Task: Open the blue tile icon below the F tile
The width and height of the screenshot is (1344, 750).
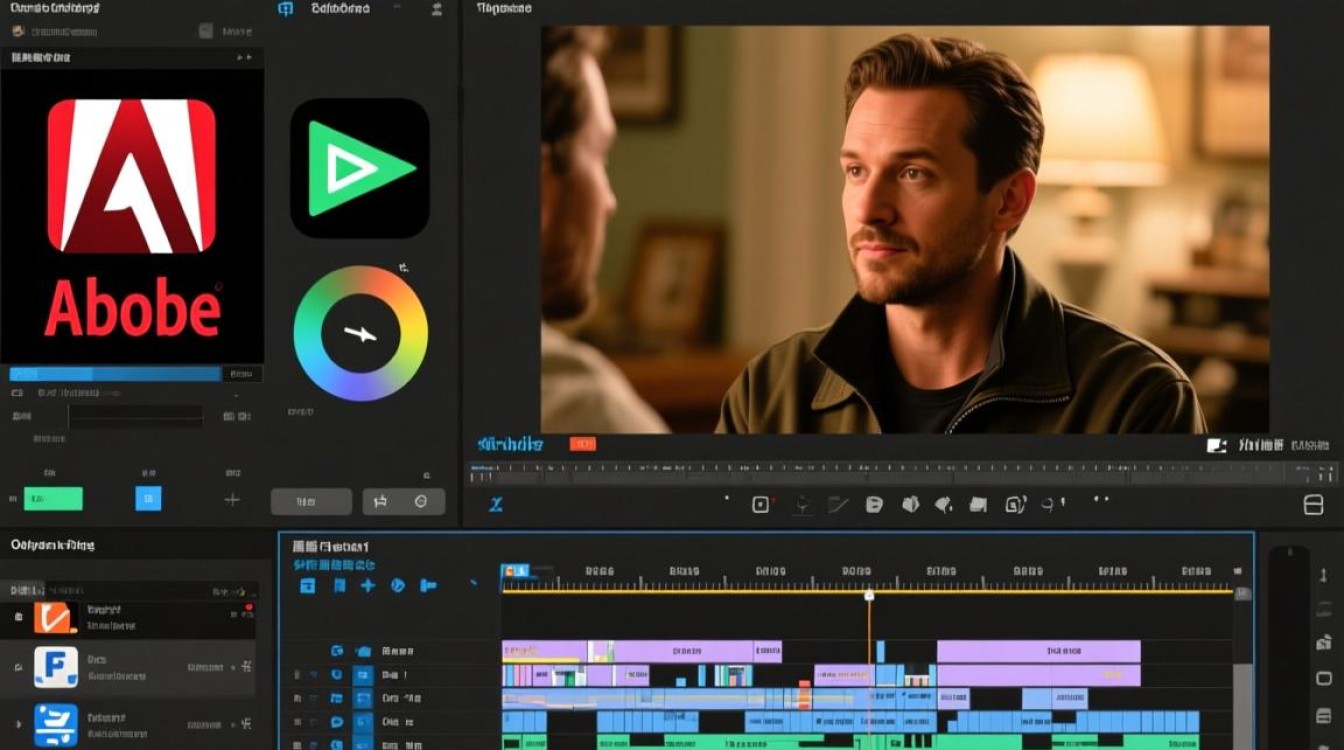Action: [56, 726]
